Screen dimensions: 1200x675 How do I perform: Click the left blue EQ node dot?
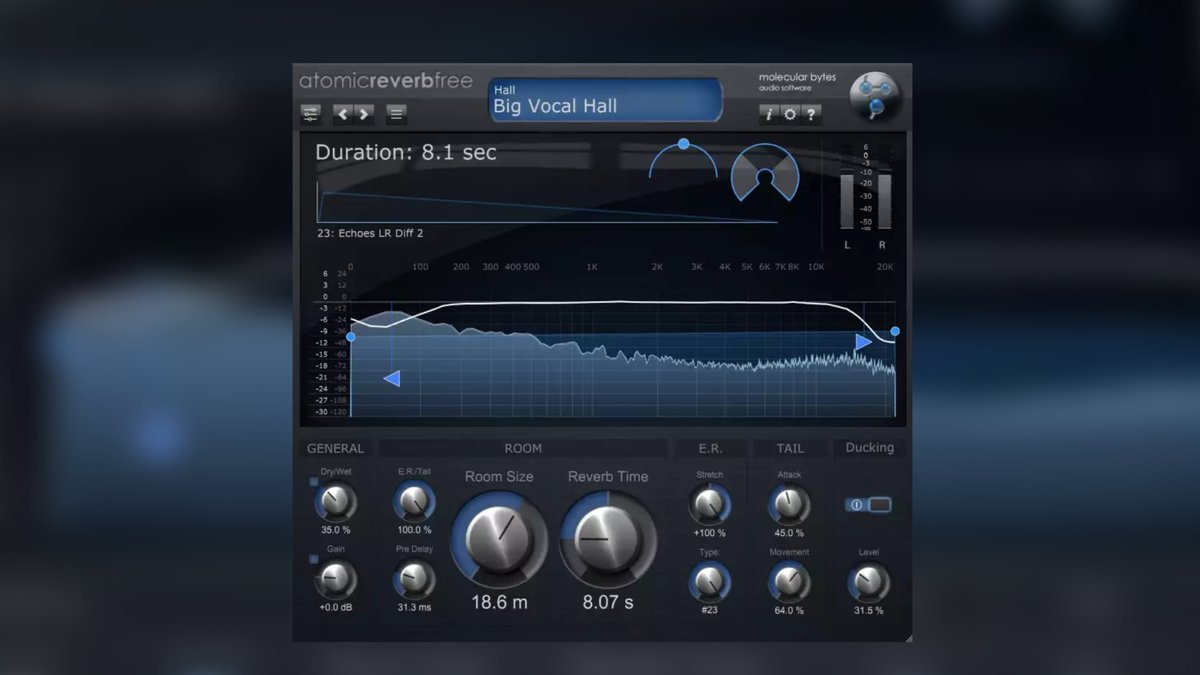pyautogui.click(x=351, y=337)
